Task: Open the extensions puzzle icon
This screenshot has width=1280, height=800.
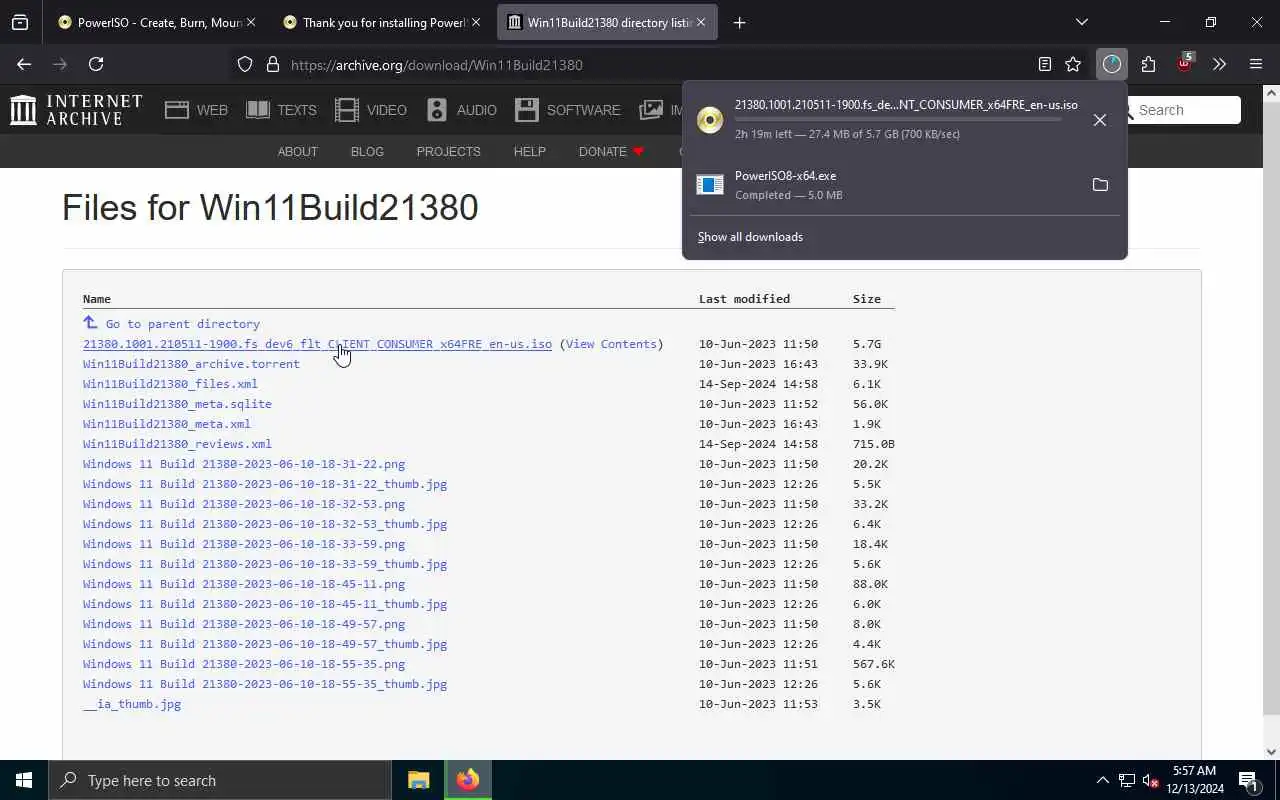Action: 1148,64
